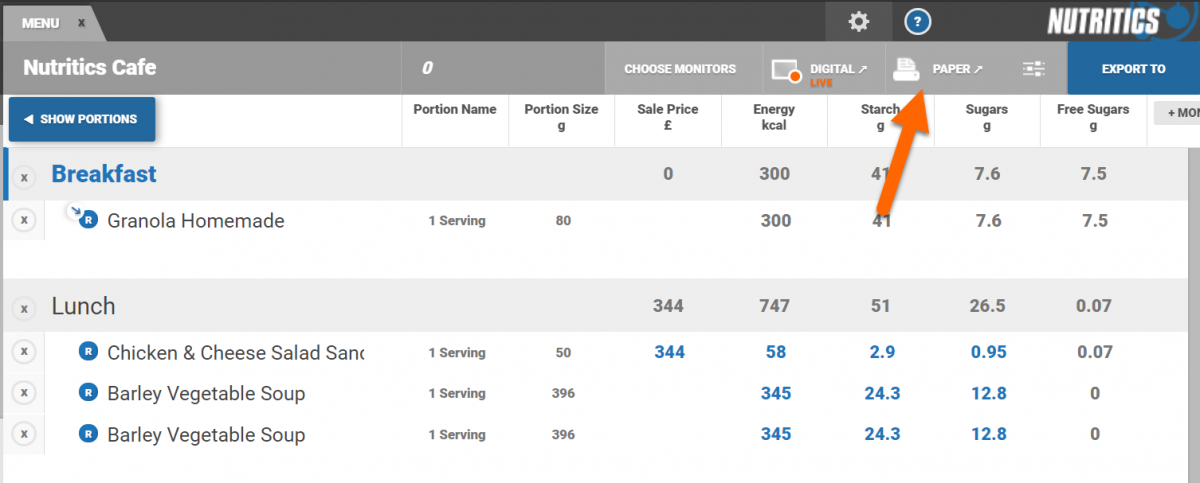Viewport: 1200px width, 483px height.
Task: Open the Digital live monitor display
Action: (815, 69)
